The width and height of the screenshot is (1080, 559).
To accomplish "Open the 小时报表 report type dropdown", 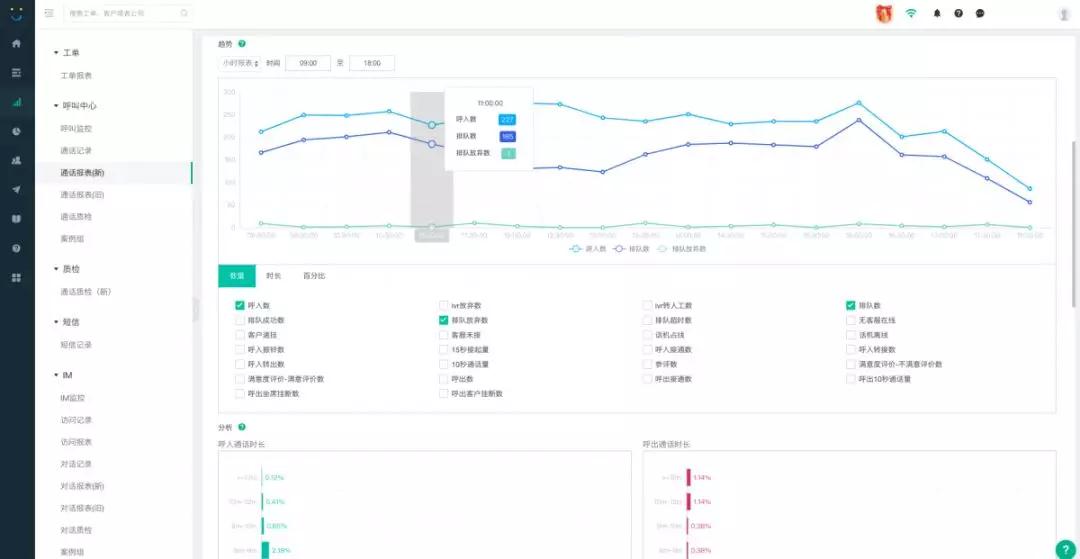I will [240, 63].
